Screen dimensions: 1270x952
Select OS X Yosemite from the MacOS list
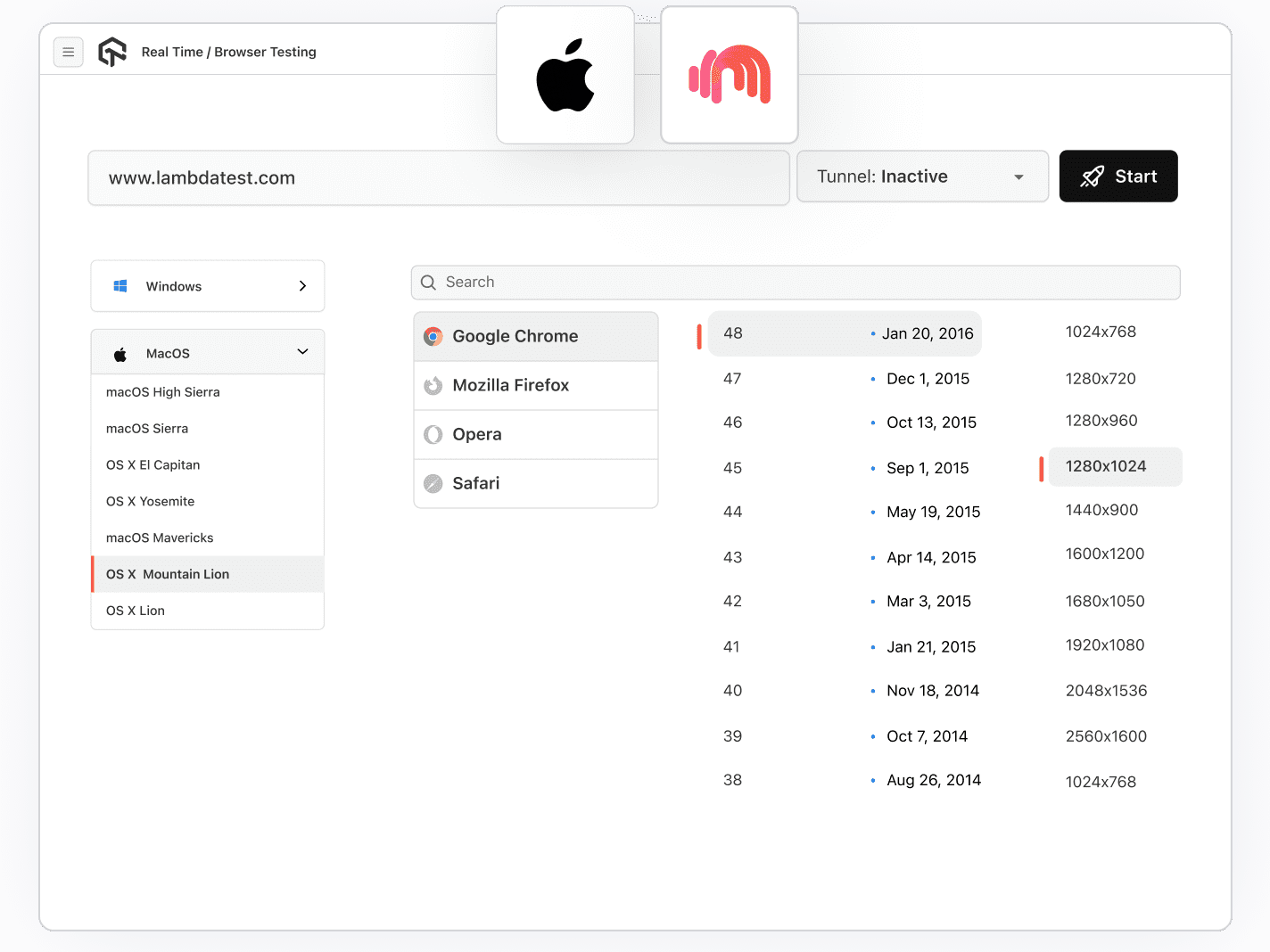coord(150,501)
